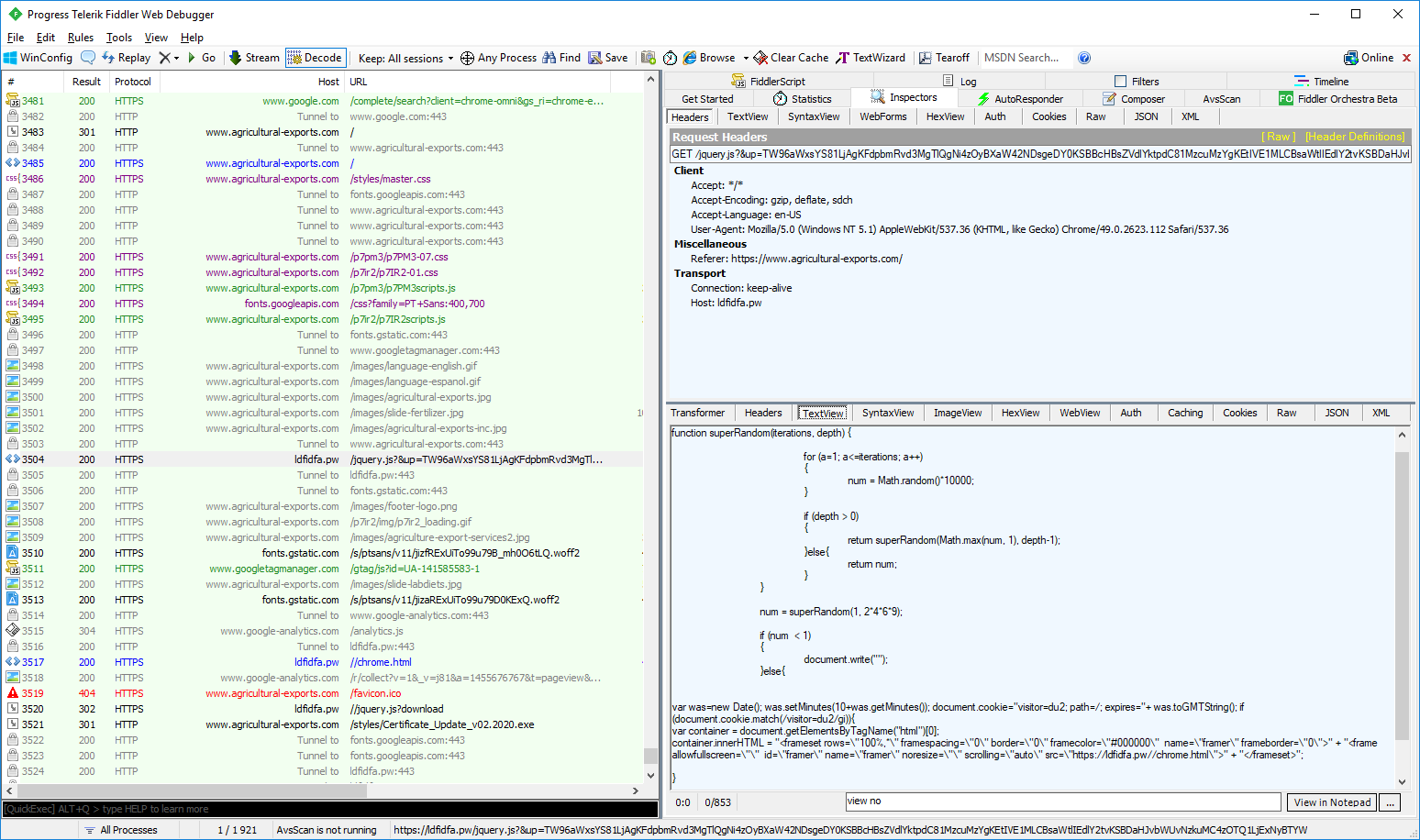Focus the MSDN Search field
Screen dimensions: 1420x840
point(1025,58)
